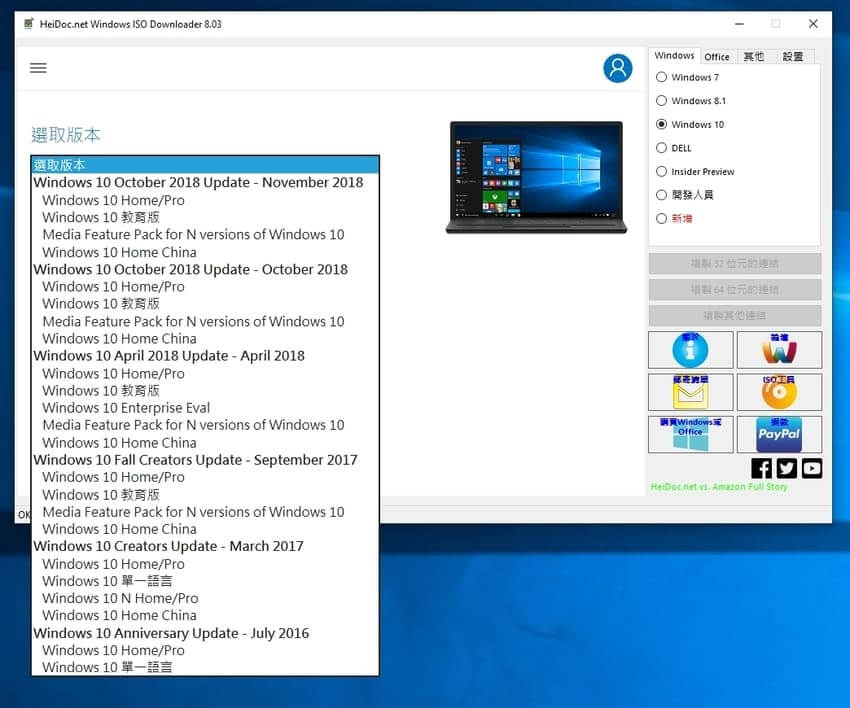
Task: Select the Windows 8.1 radio button
Action: pos(661,101)
